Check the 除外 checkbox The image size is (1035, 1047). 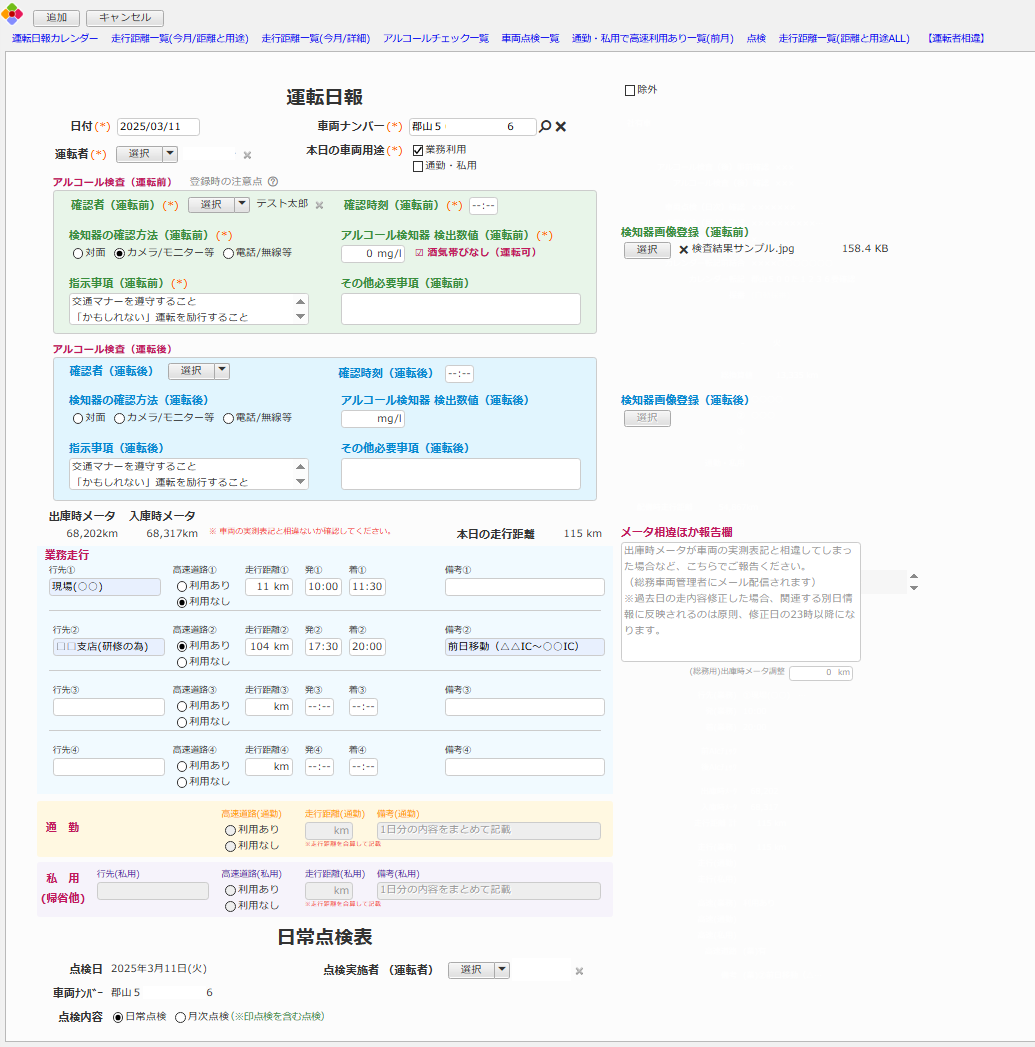click(630, 91)
